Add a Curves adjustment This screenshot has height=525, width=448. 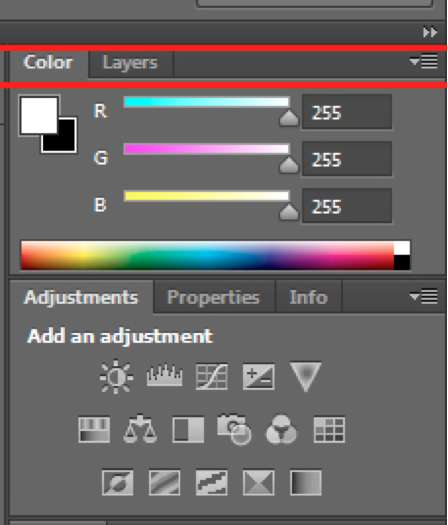click(212, 377)
